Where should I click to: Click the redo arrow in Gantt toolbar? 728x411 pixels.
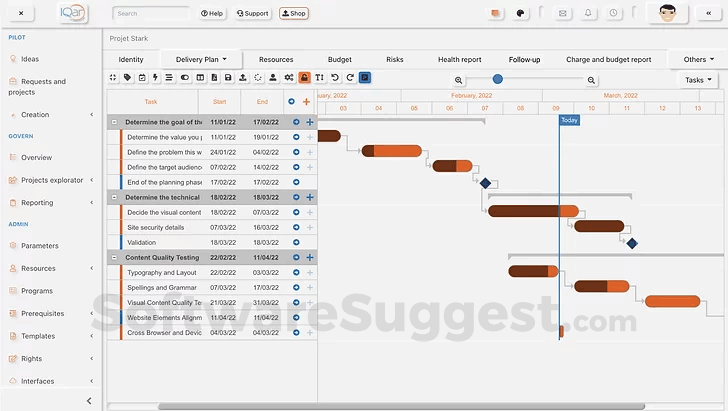point(349,78)
